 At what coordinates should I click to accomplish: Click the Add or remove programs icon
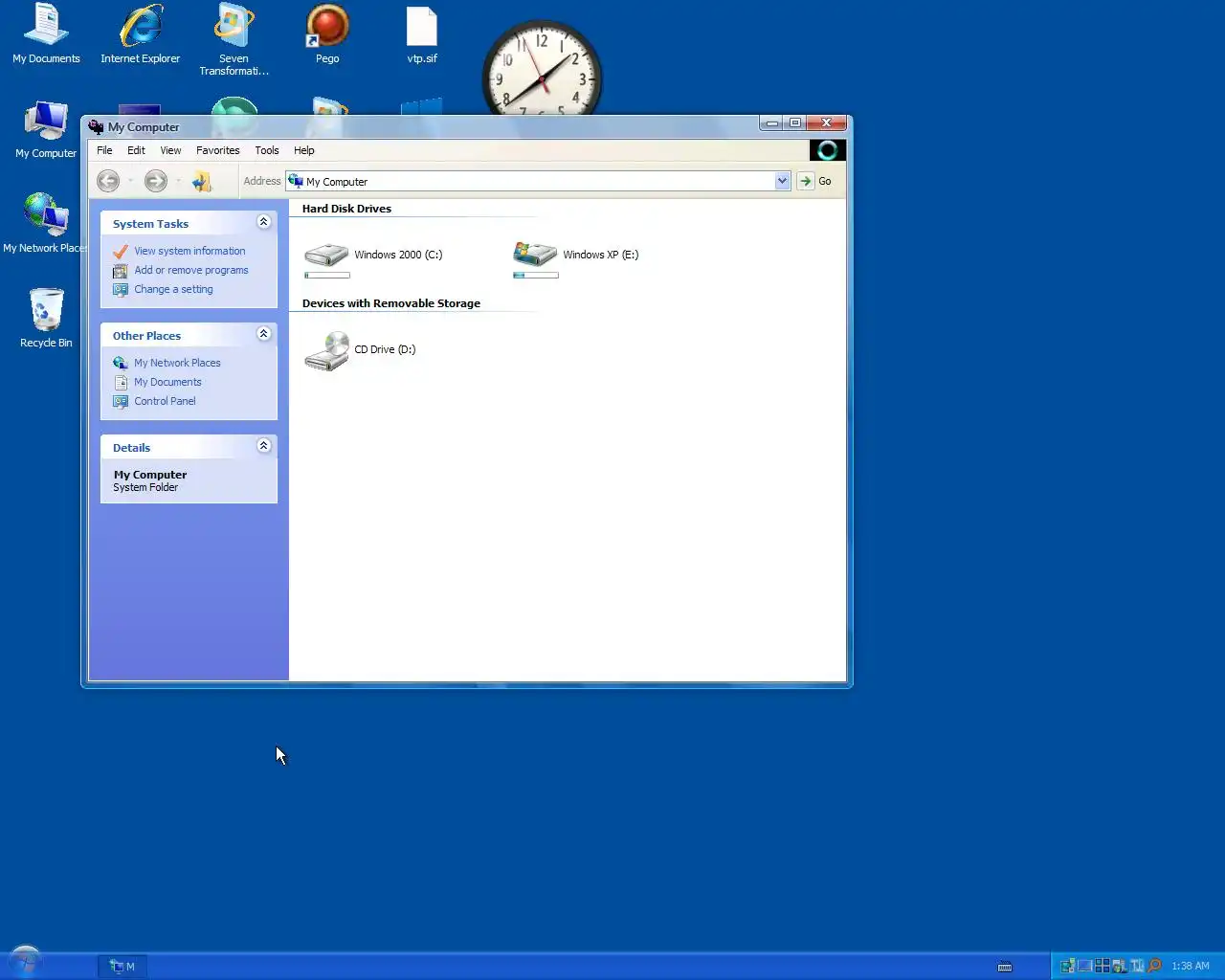point(121,271)
